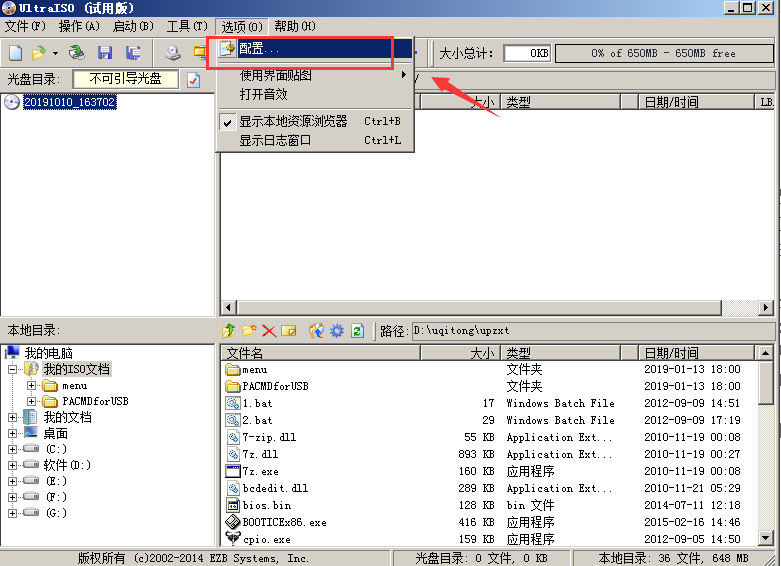Open the 工具(T) menu
This screenshot has height=566, width=781.
187,26
